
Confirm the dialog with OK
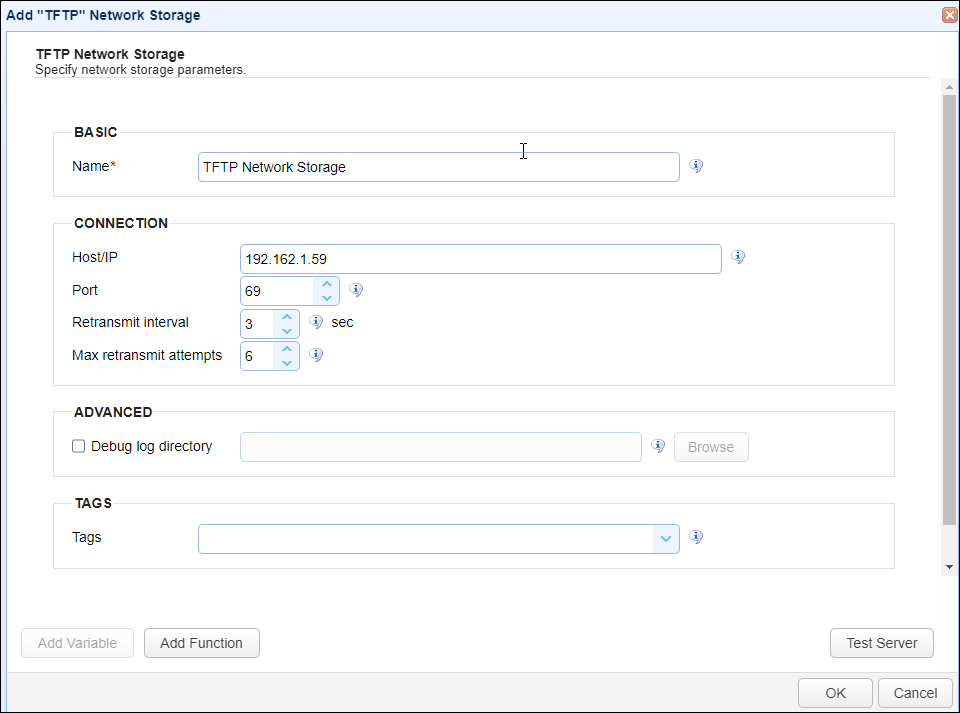click(835, 693)
